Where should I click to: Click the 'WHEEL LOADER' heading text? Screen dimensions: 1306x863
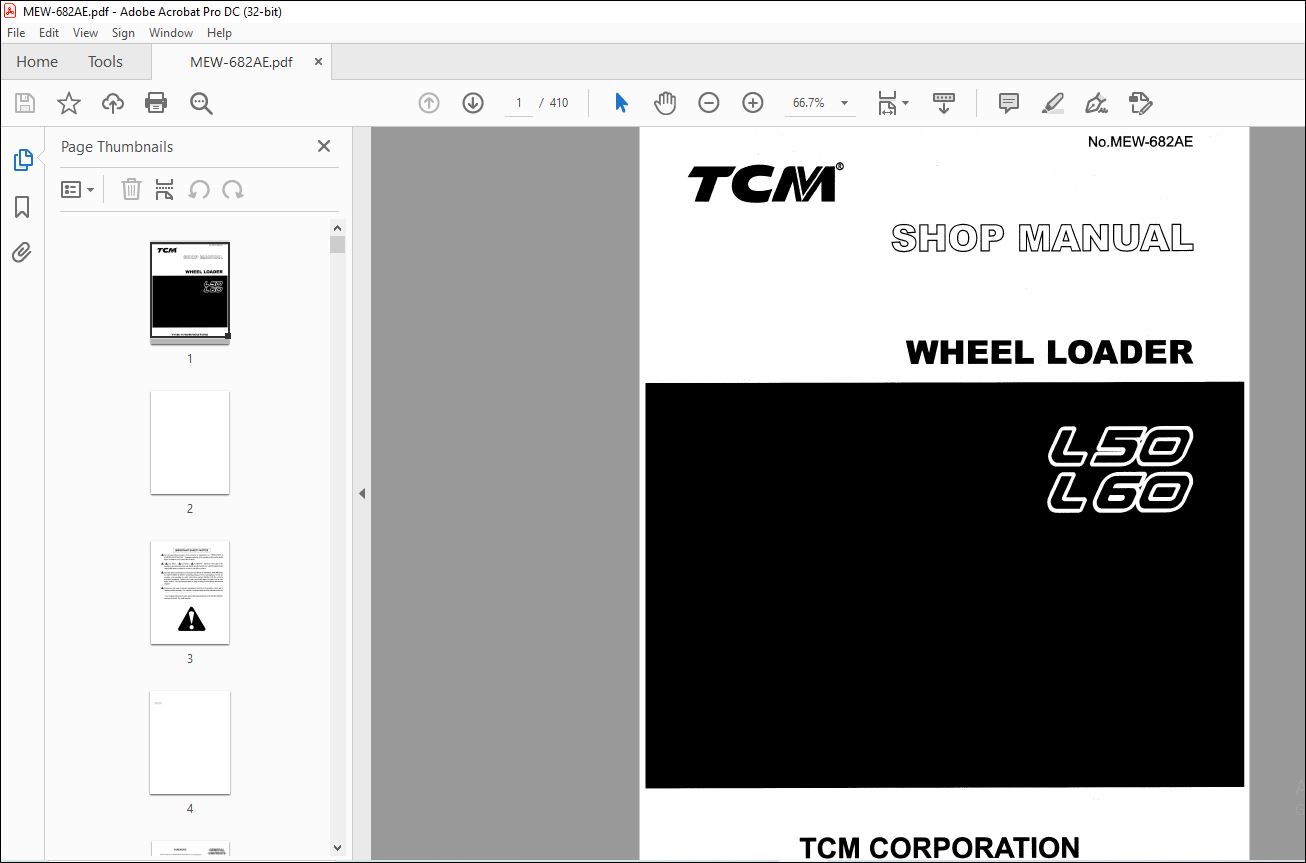(1049, 352)
